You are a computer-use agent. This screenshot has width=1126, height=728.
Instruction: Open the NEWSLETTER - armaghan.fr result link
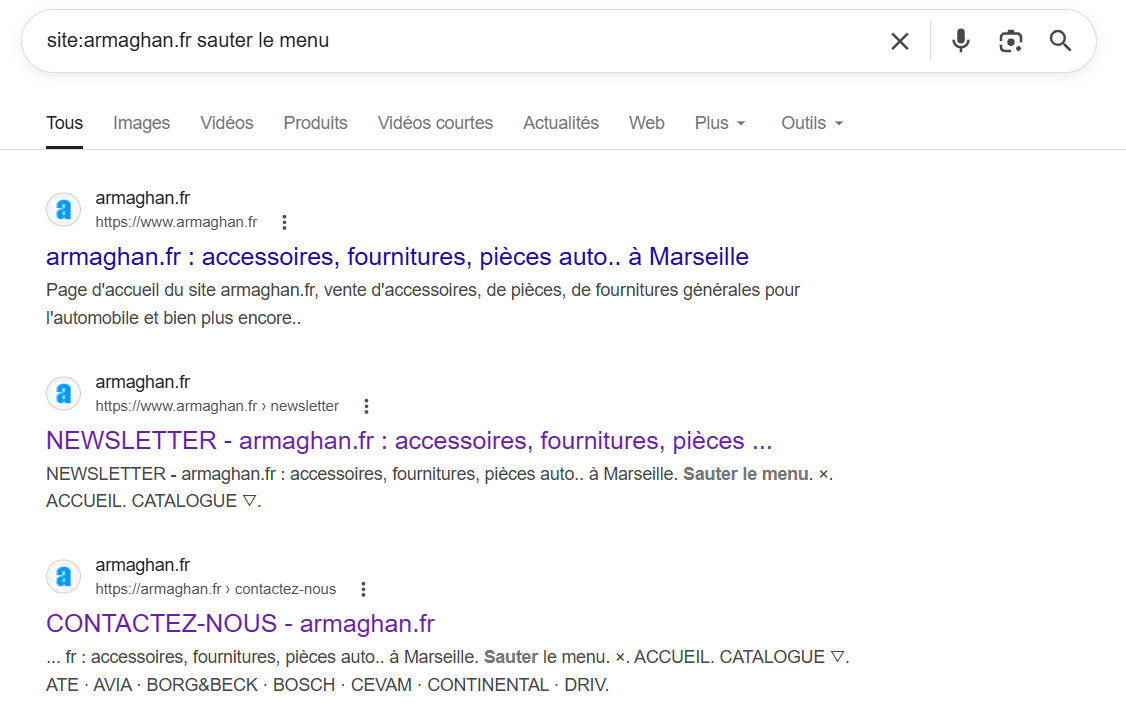pyautogui.click(x=408, y=440)
